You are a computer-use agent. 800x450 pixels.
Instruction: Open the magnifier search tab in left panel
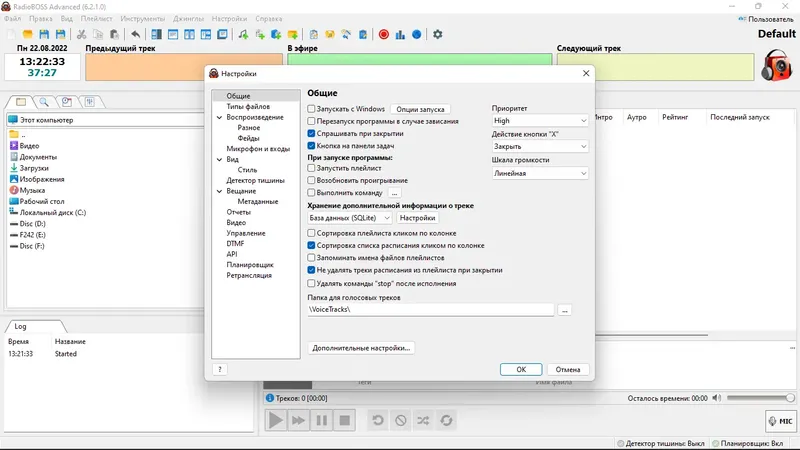click(x=44, y=102)
